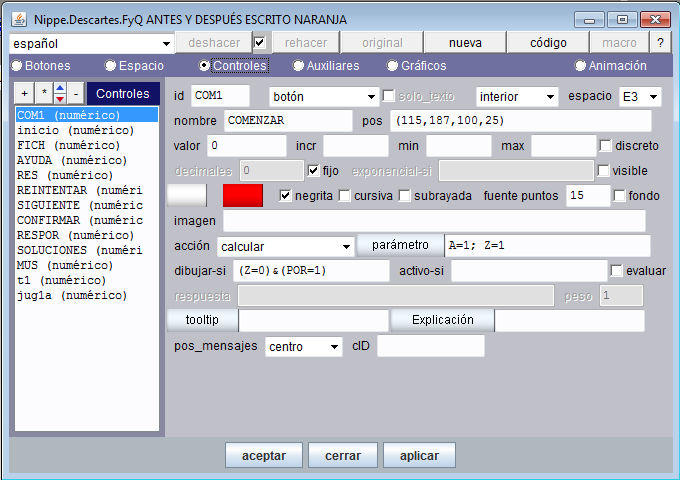Screen dimensions: 680x480
Task: Select the Gráficos radio tab
Action: [x=393, y=66]
